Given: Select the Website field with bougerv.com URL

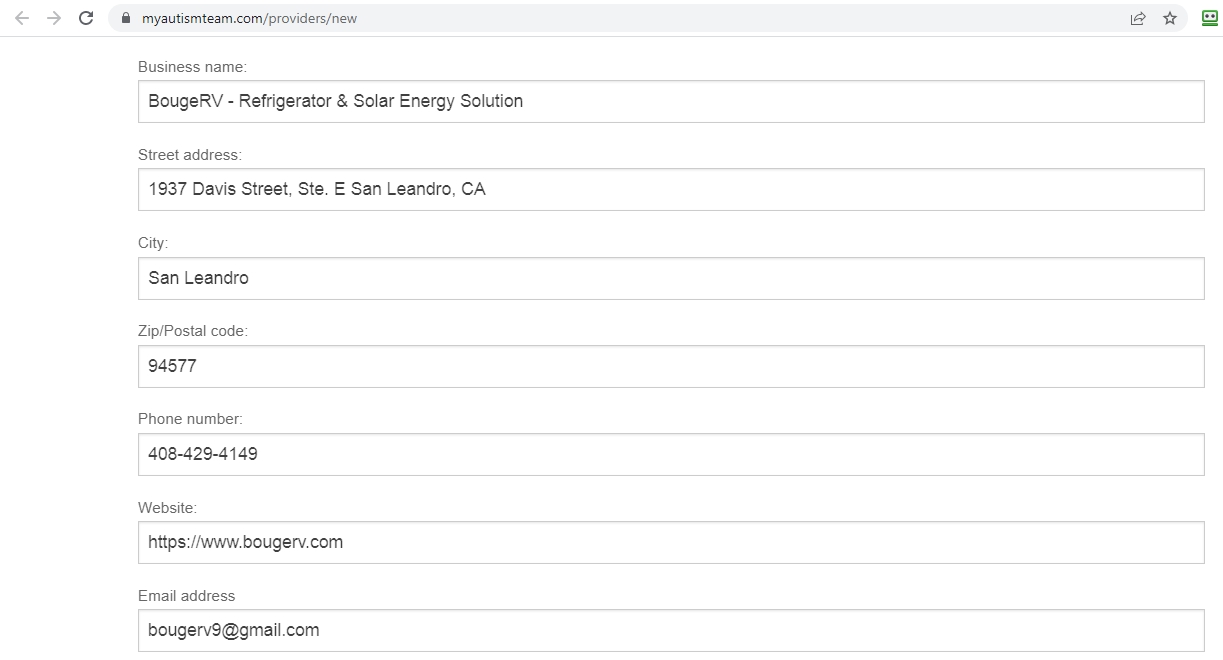Looking at the screenshot, I should [670, 542].
